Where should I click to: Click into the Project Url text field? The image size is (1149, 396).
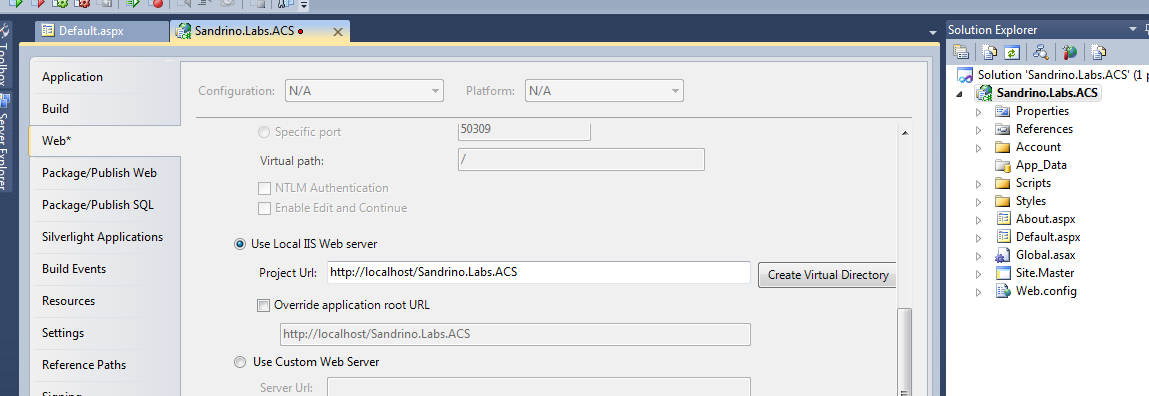539,273
